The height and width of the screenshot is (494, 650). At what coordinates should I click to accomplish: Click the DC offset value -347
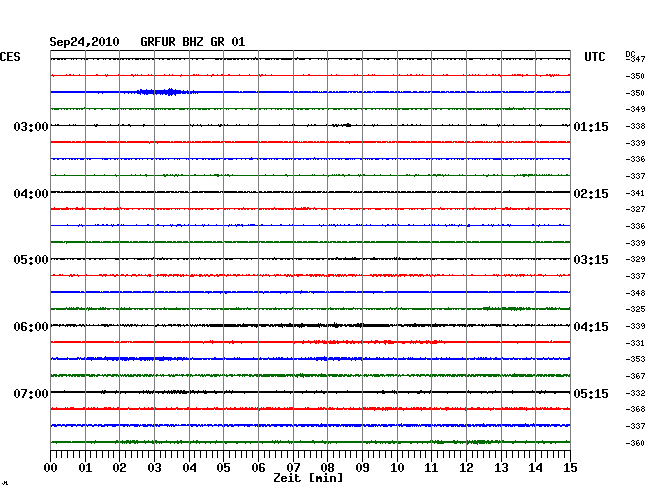click(x=635, y=59)
